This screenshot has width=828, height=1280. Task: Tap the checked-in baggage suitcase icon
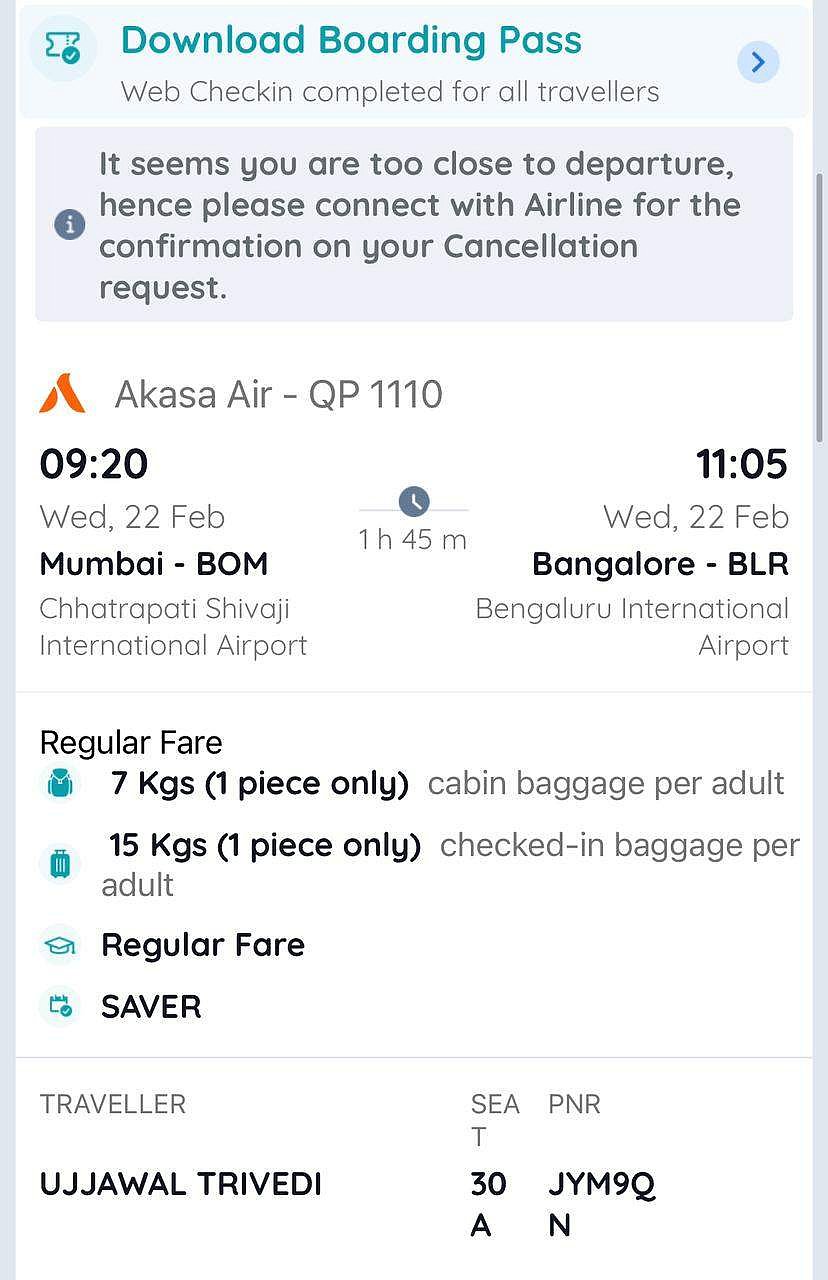point(60,864)
